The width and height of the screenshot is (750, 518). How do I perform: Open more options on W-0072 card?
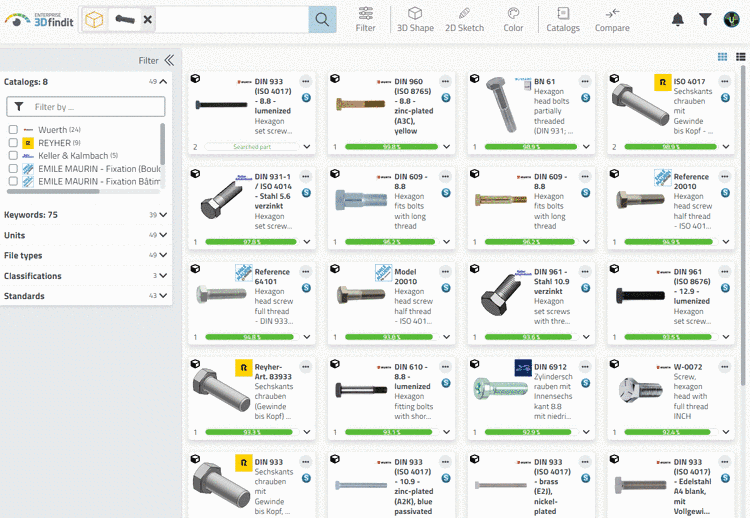click(x=725, y=367)
